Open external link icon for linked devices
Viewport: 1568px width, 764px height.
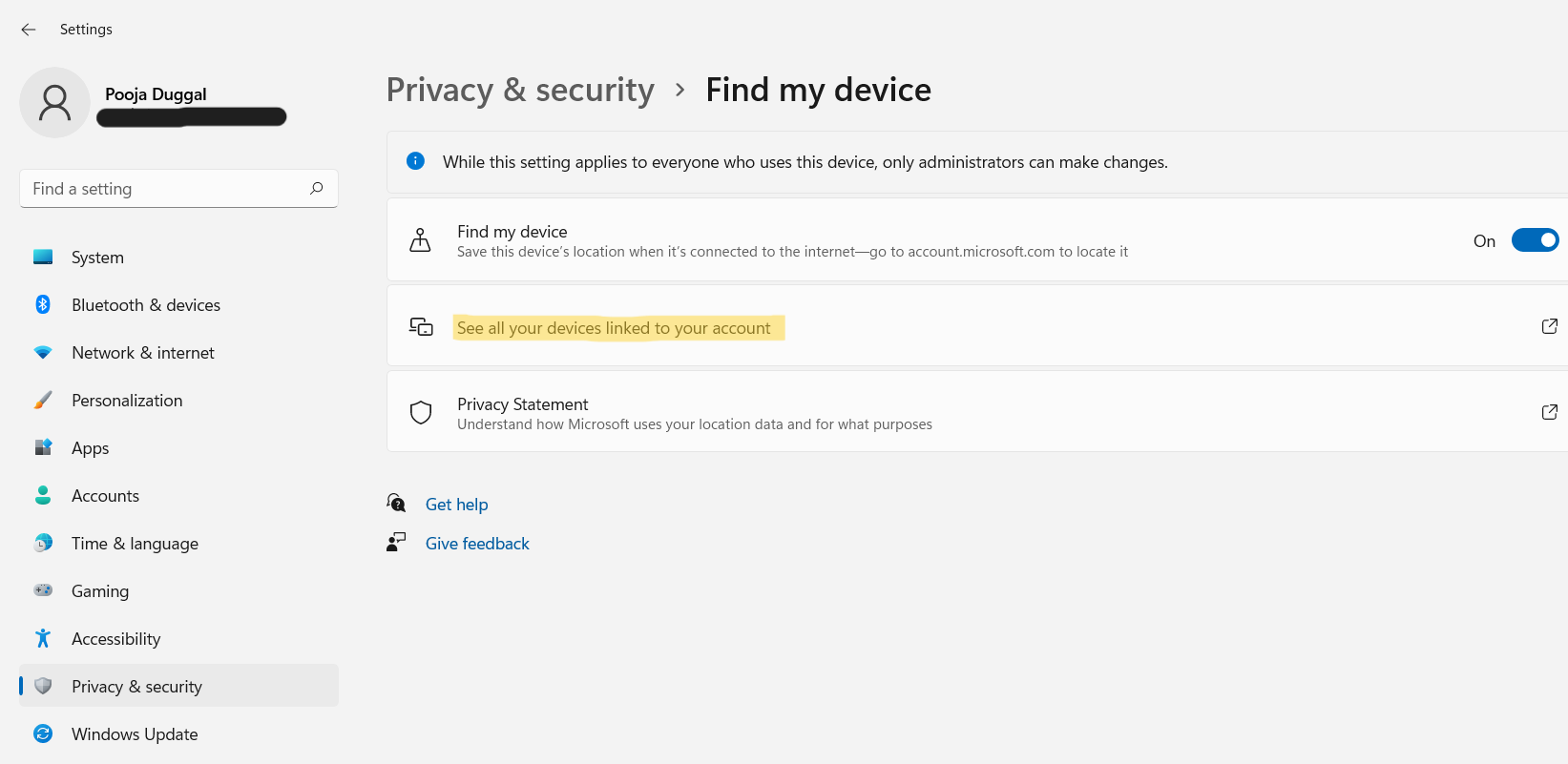(x=1549, y=326)
